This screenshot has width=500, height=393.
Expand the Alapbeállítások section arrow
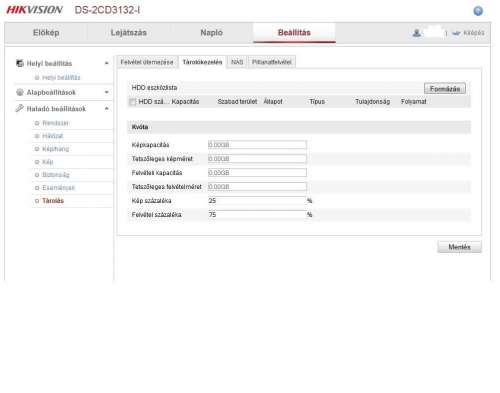pyautogui.click(x=107, y=92)
